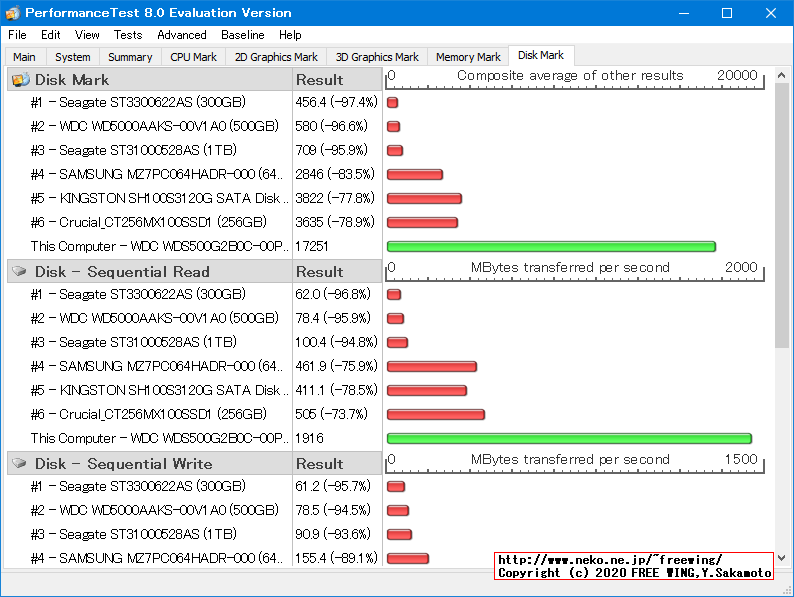This screenshot has height=597, width=794.
Task: Open the Baseline menu
Action: coord(243,35)
